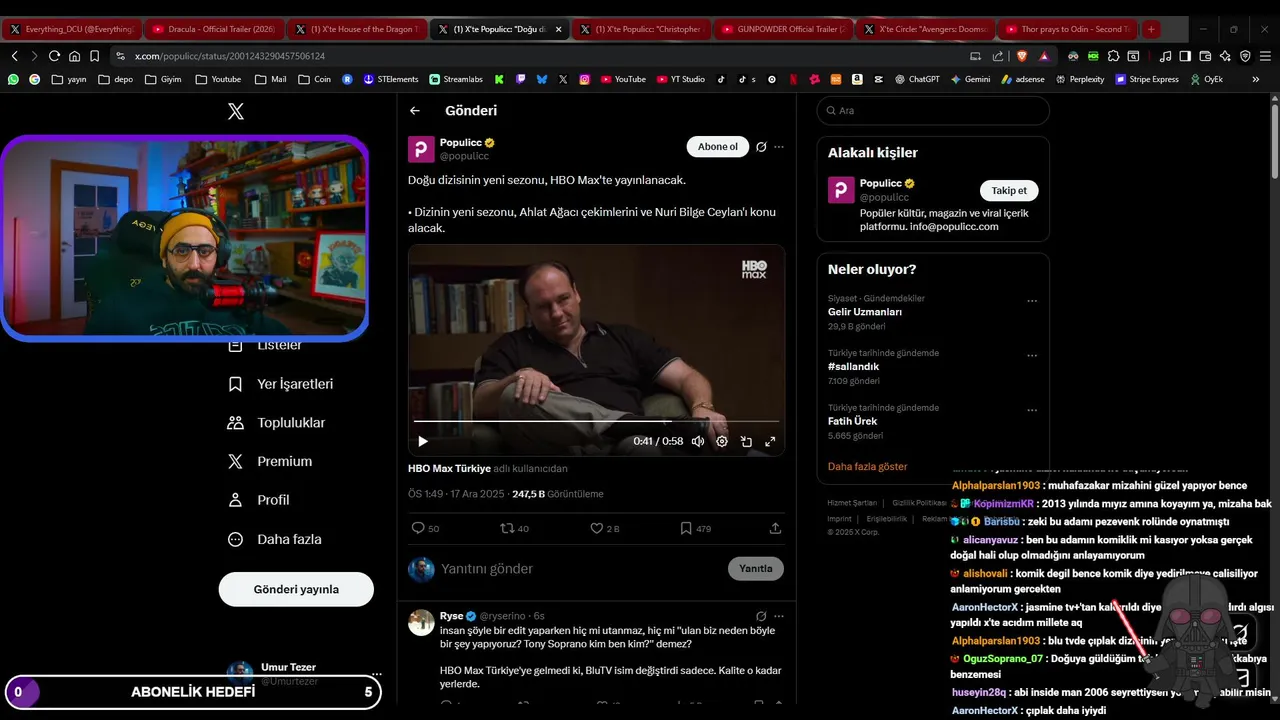Open Grok icon on Ryse's reply
This screenshot has height=720, width=1280.
pos(761,616)
